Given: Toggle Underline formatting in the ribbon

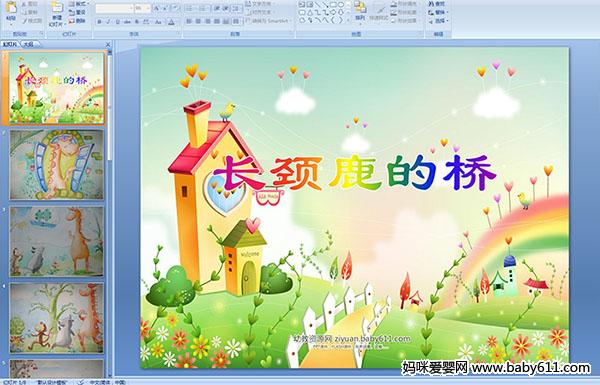Looking at the screenshot, I should point(117,22).
